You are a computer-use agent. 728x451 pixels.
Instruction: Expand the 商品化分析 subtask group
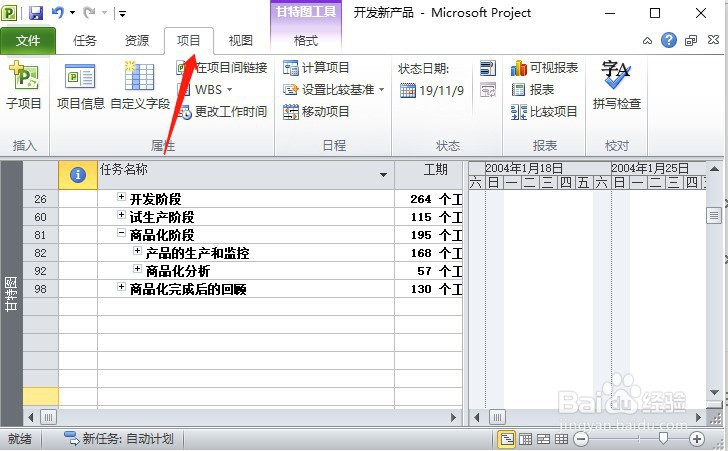[x=137, y=269]
